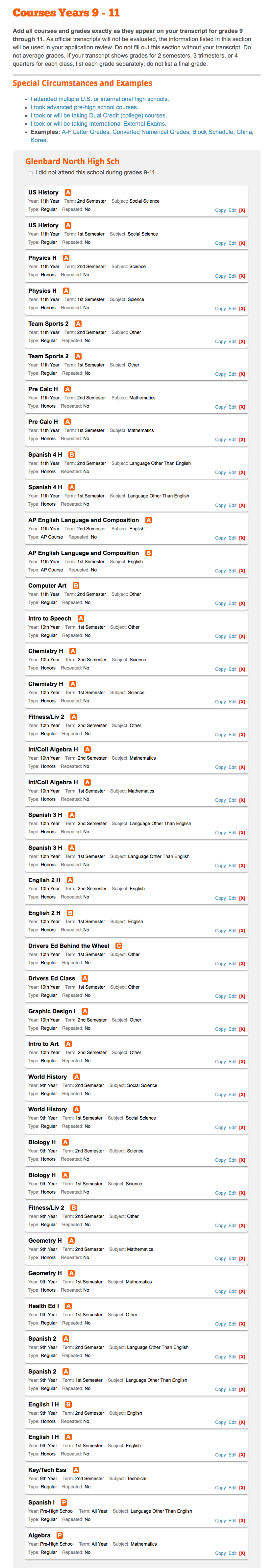Check 'I did not attend this school' box
Screen dimensions: 274x1568
point(31,173)
